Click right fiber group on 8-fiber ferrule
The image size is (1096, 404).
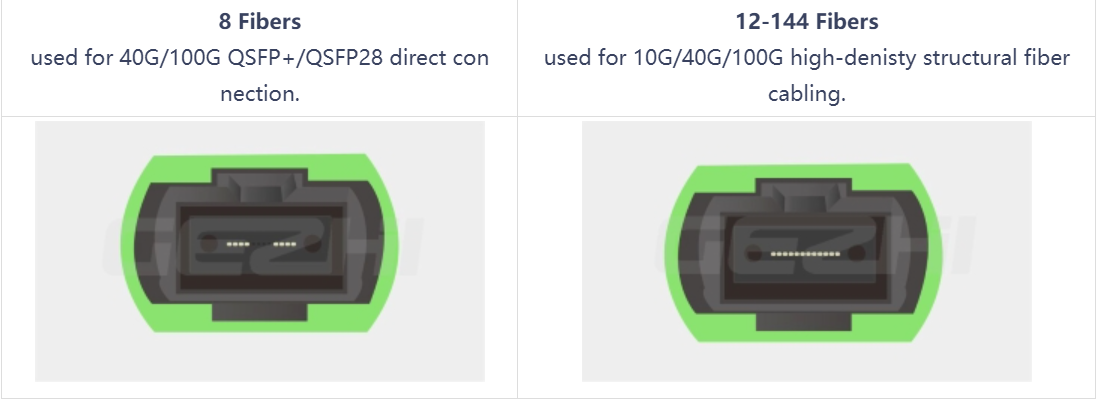(284, 243)
